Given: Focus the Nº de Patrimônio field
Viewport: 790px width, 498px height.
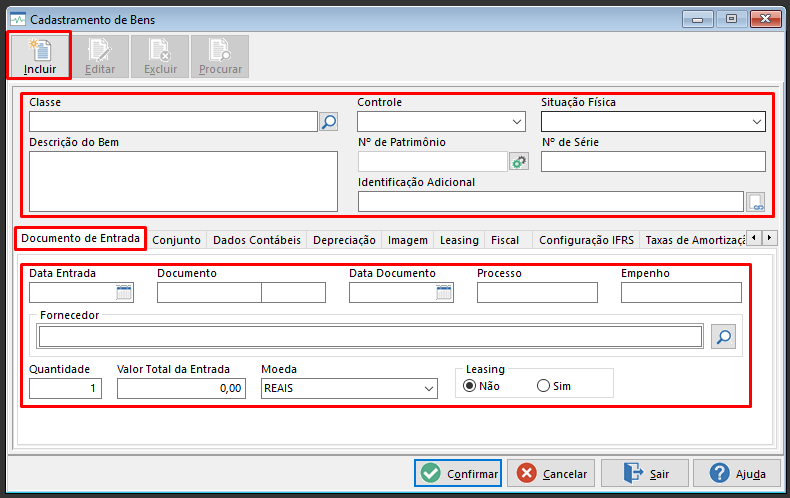Looking at the screenshot, I should (x=433, y=162).
